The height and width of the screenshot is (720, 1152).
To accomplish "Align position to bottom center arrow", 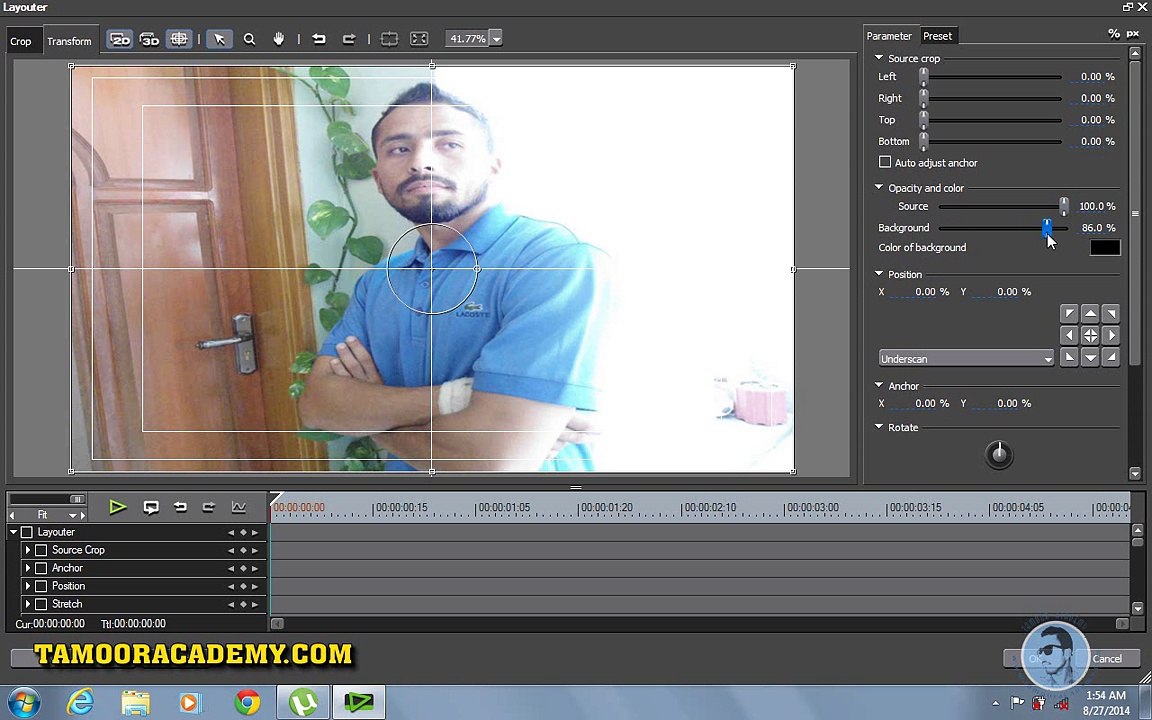I will (x=1090, y=358).
